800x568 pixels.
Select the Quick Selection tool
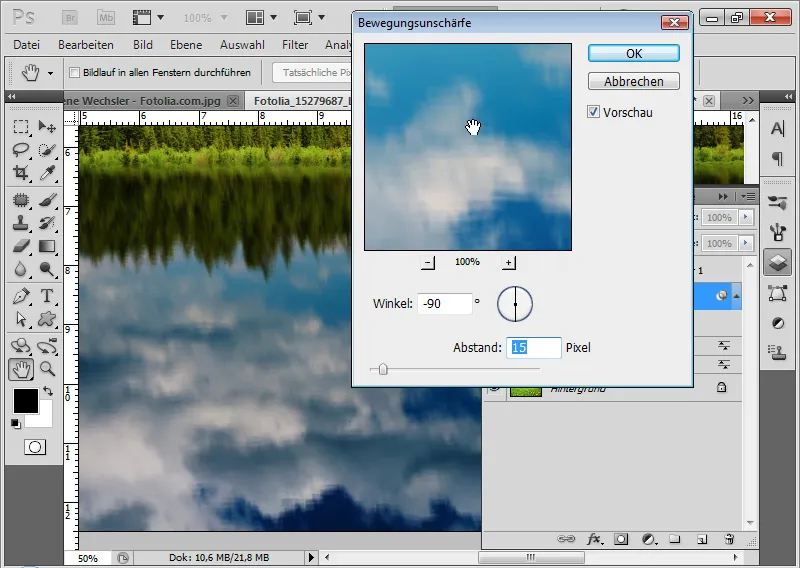pos(47,150)
